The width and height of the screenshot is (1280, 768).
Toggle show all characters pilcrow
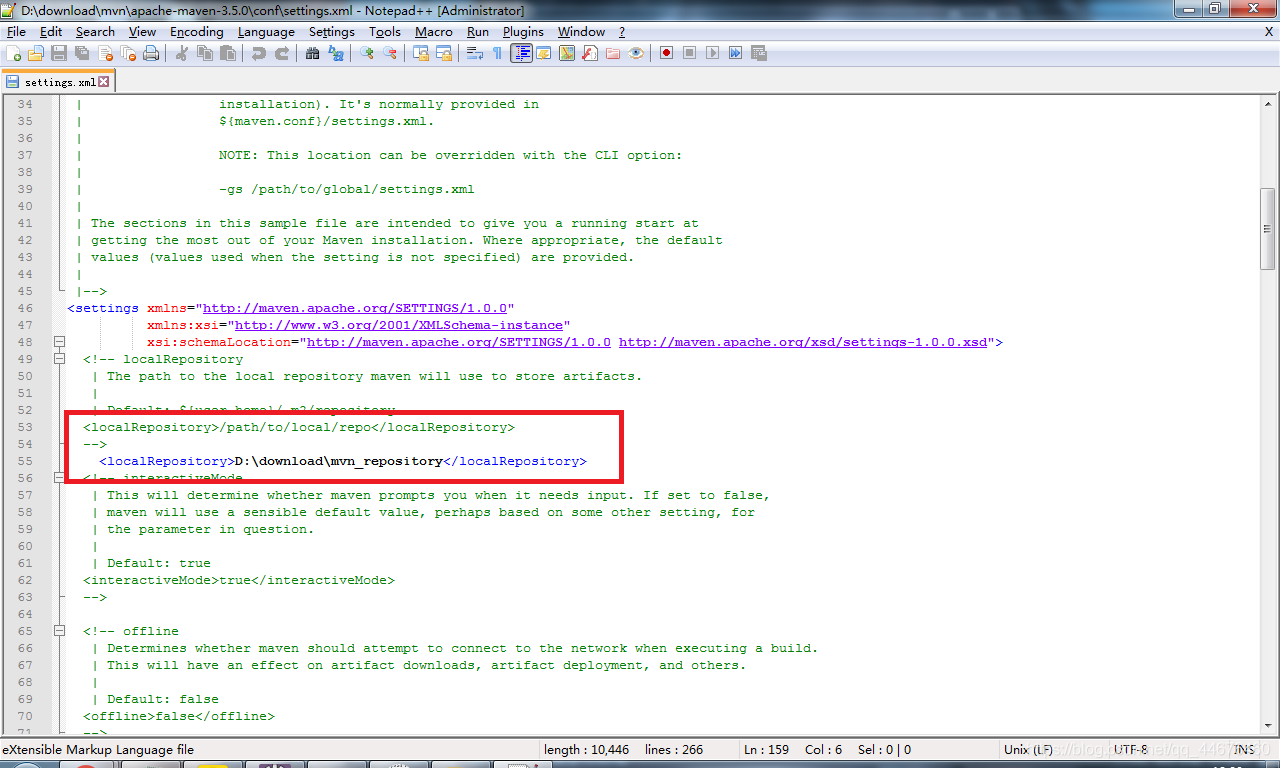[497, 53]
